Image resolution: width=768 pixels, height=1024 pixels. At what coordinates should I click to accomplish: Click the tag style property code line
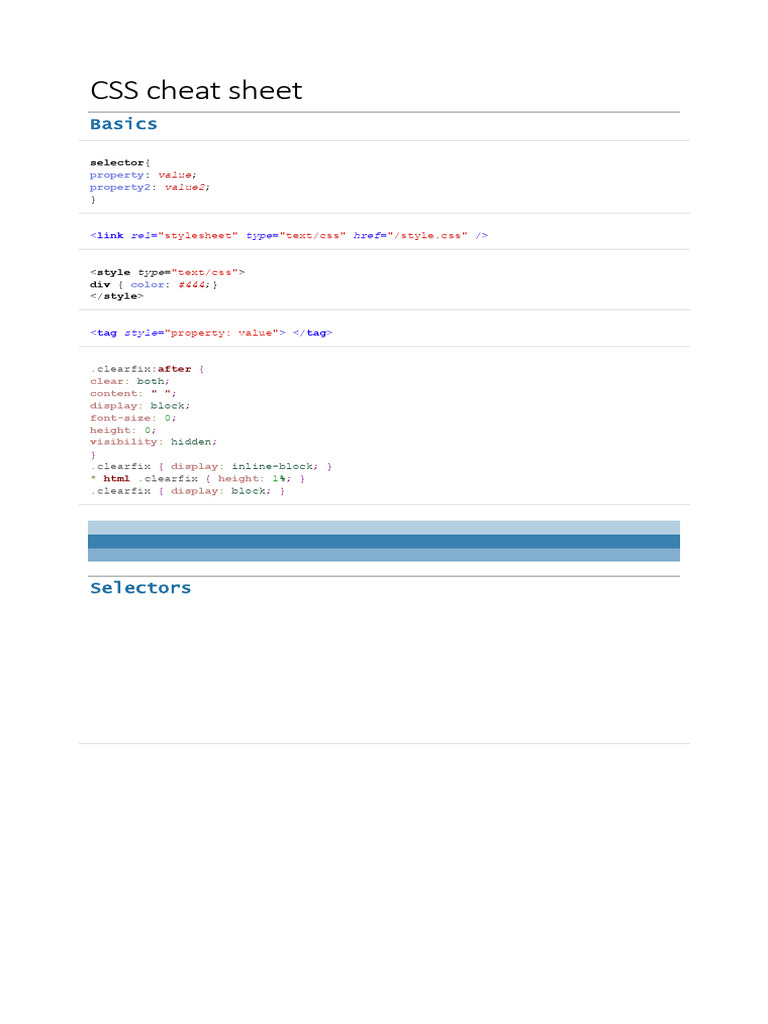pyautogui.click(x=211, y=333)
